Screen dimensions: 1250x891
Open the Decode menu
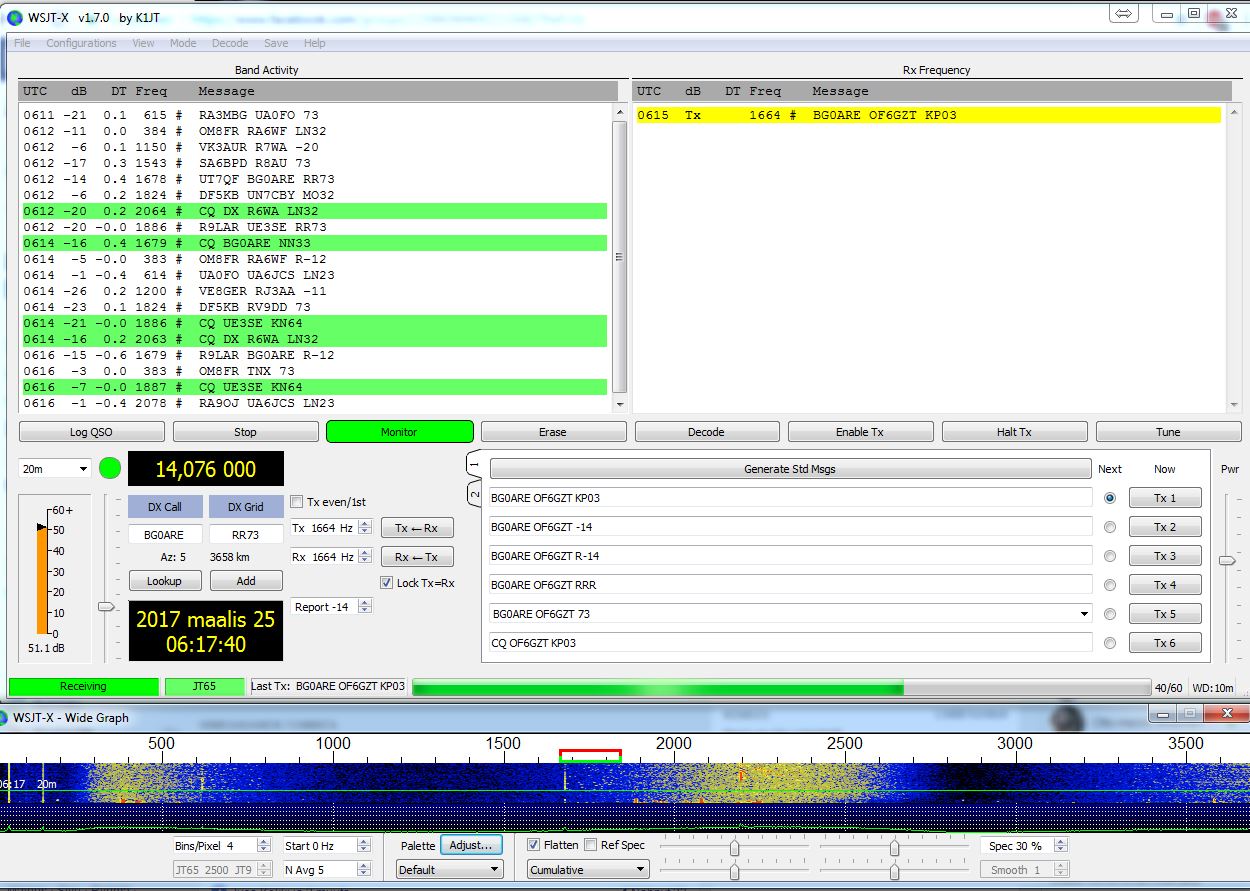tap(230, 43)
